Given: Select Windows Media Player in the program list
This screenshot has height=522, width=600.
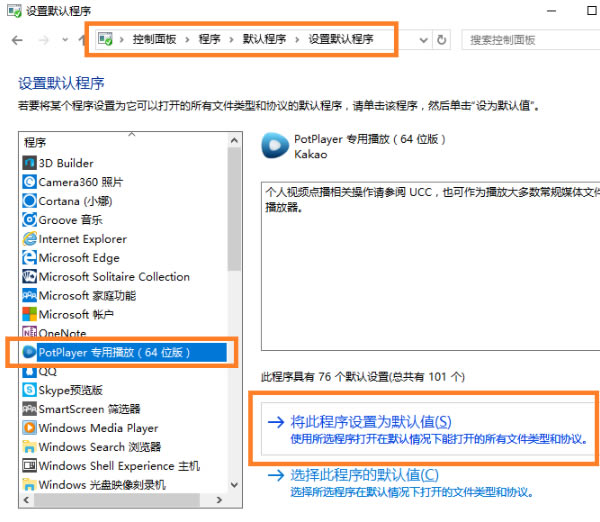Looking at the screenshot, I should click(x=98, y=428).
